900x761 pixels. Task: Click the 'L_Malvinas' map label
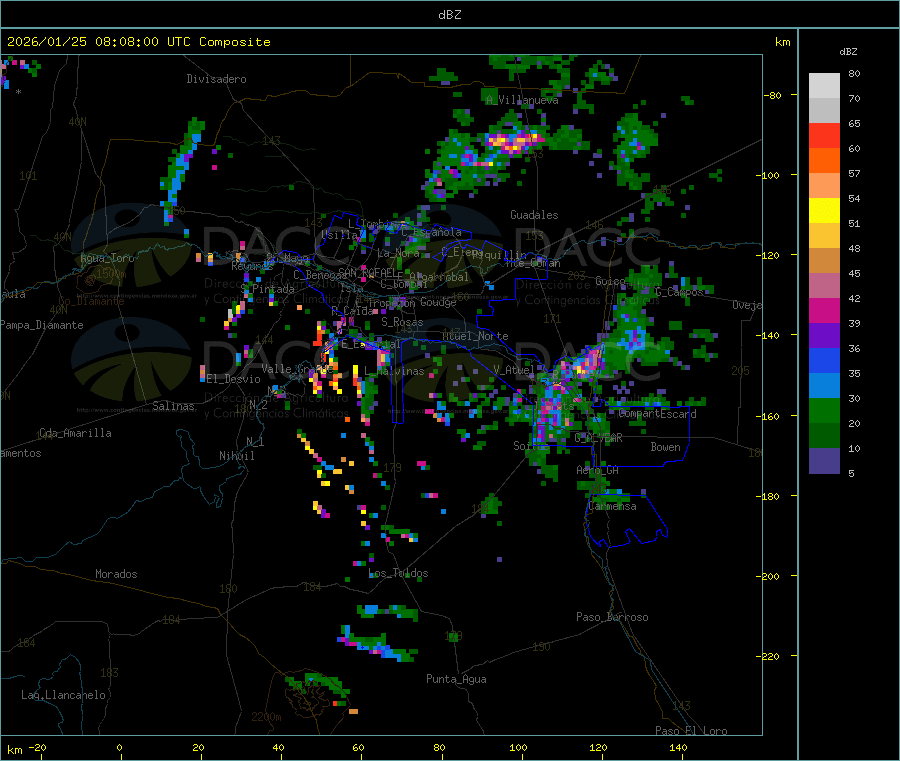click(x=394, y=371)
